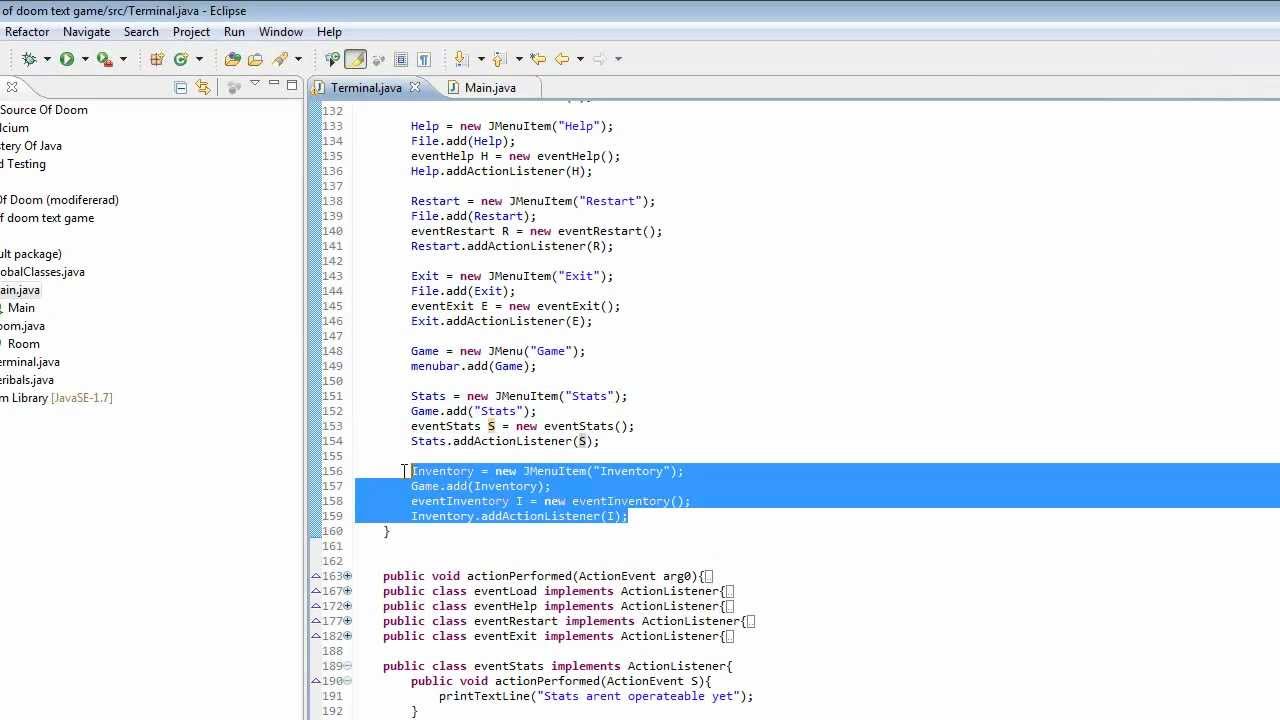1280x720 pixels.
Task: Open the New Java Class dropdown arrow
Action: click(x=199, y=59)
